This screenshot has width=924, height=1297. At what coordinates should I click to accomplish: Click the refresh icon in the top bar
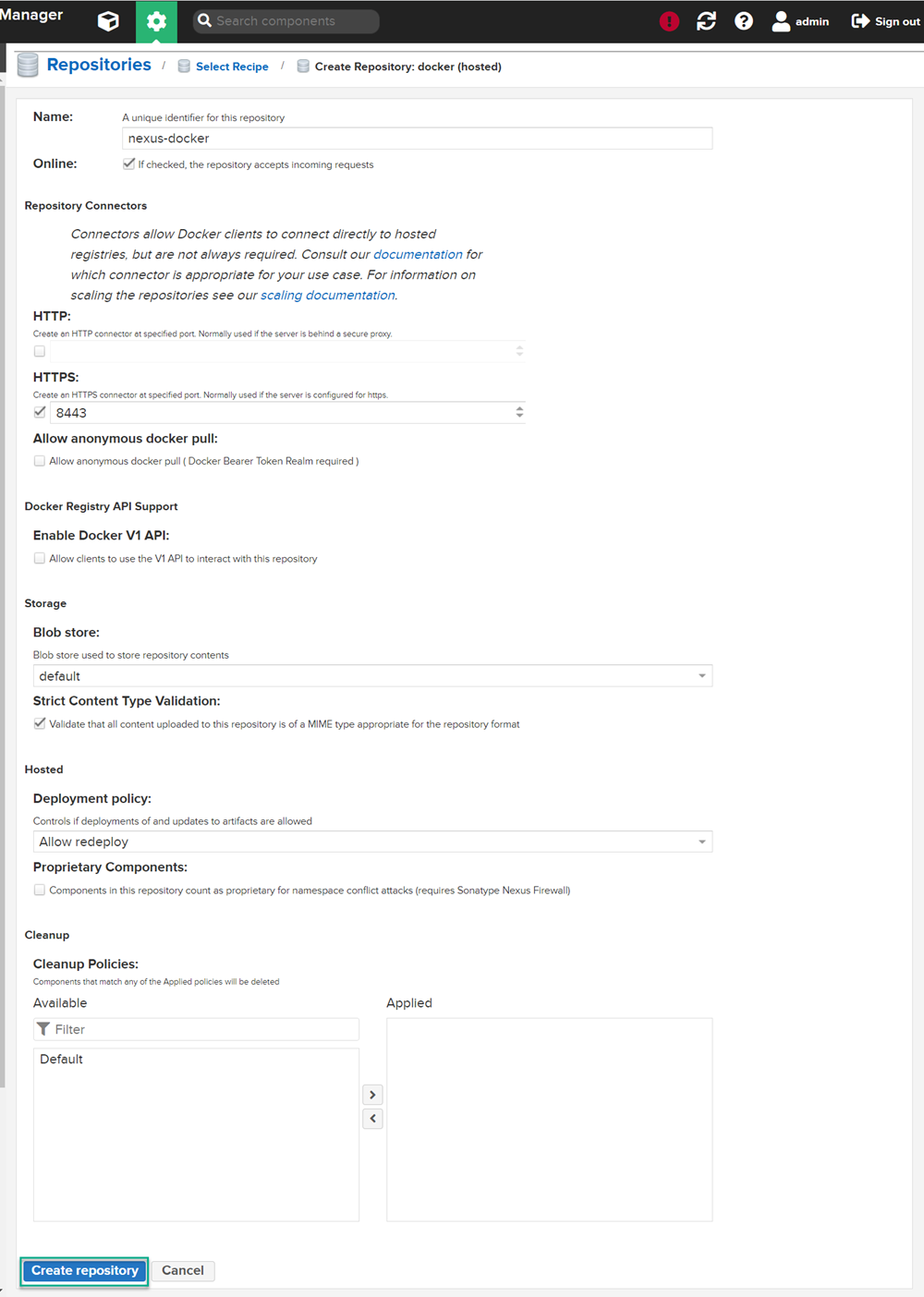pyautogui.click(x=706, y=20)
